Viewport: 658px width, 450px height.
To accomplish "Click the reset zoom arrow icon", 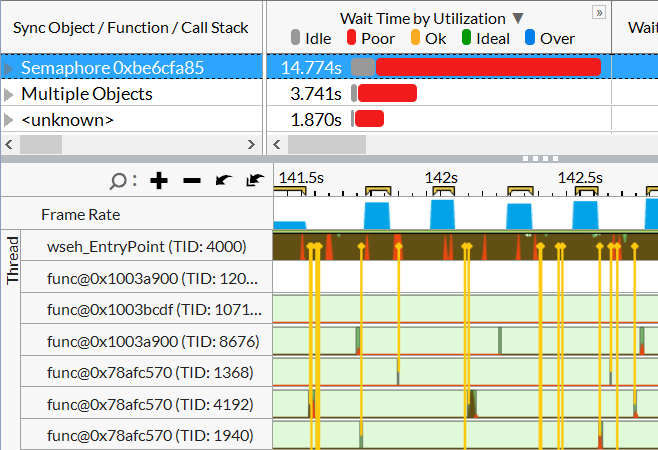I will click(x=255, y=180).
